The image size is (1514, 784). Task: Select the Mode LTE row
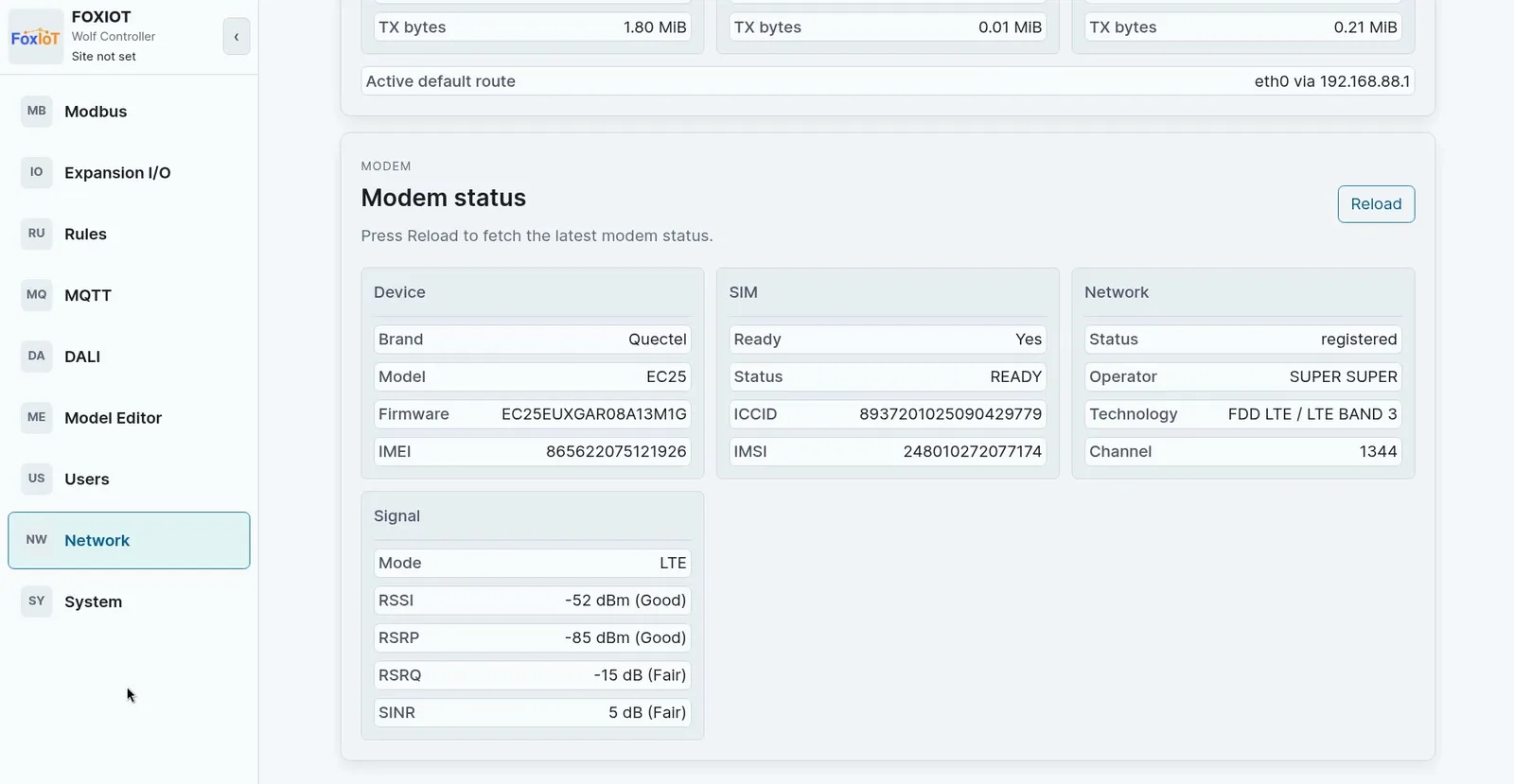coord(532,563)
